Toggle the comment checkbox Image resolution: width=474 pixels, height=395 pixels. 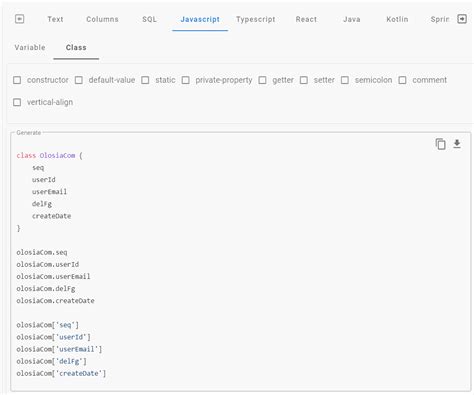coord(402,80)
